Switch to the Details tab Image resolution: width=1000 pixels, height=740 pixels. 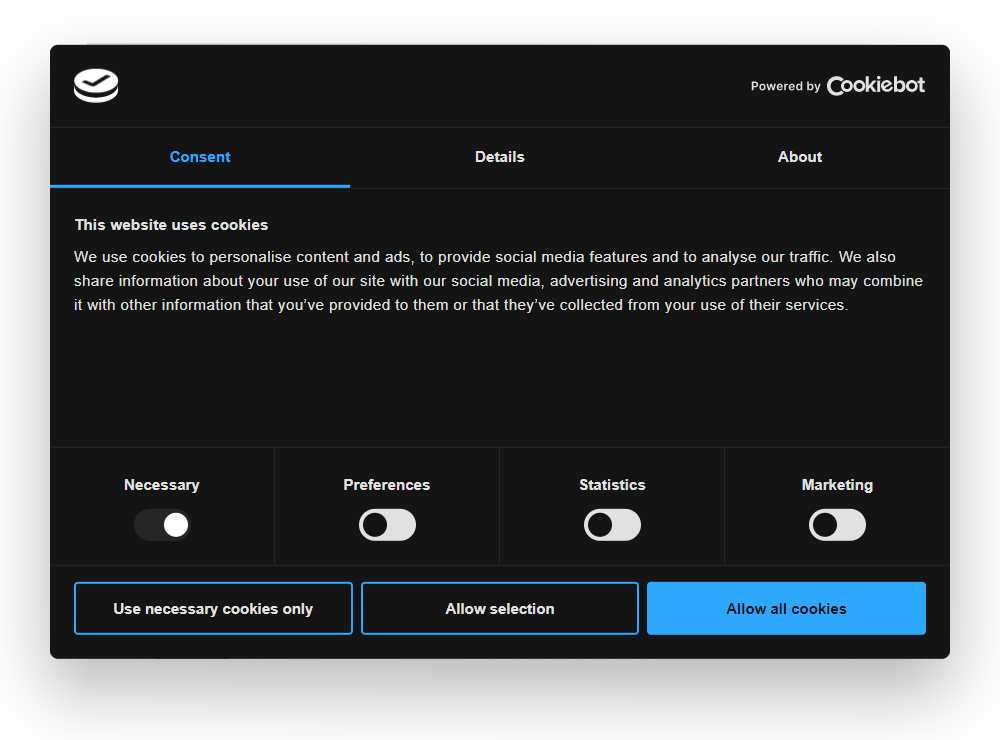500,157
